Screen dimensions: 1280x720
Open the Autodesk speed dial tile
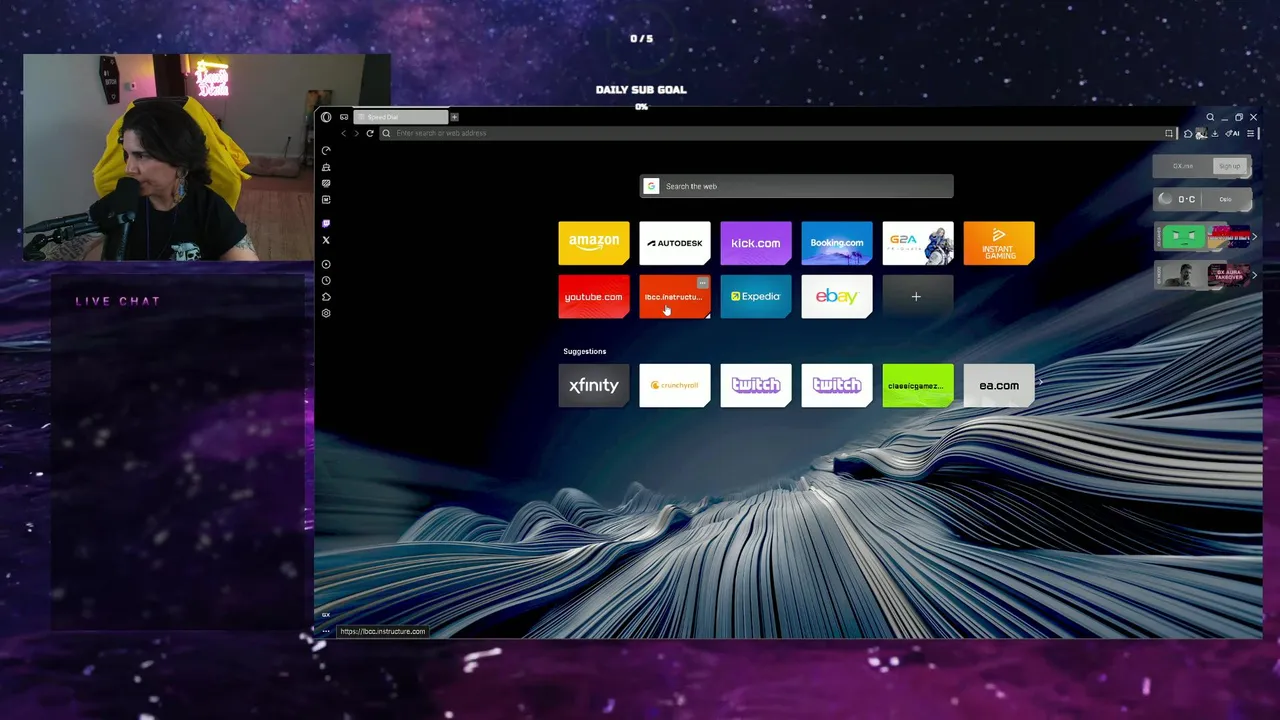click(x=675, y=243)
